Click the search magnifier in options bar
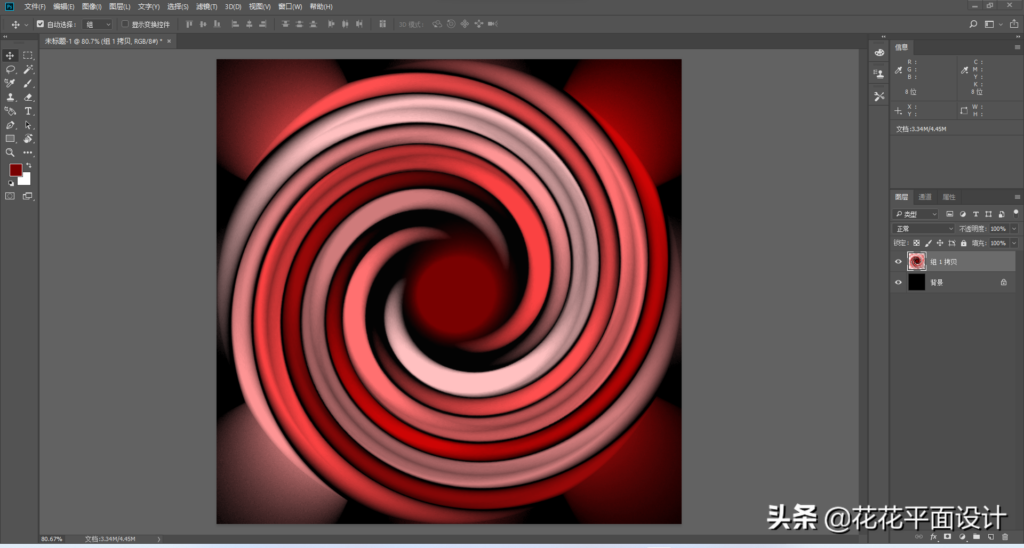 point(973,24)
